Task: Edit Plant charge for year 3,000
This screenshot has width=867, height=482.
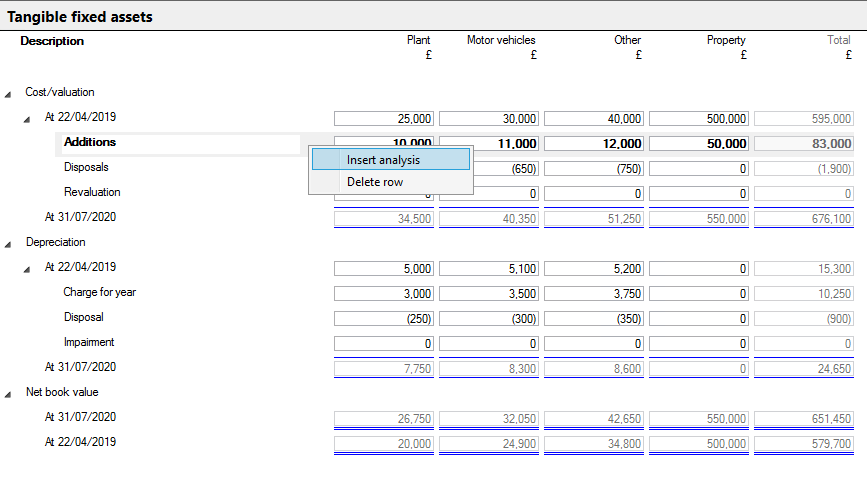Action: click(x=384, y=294)
